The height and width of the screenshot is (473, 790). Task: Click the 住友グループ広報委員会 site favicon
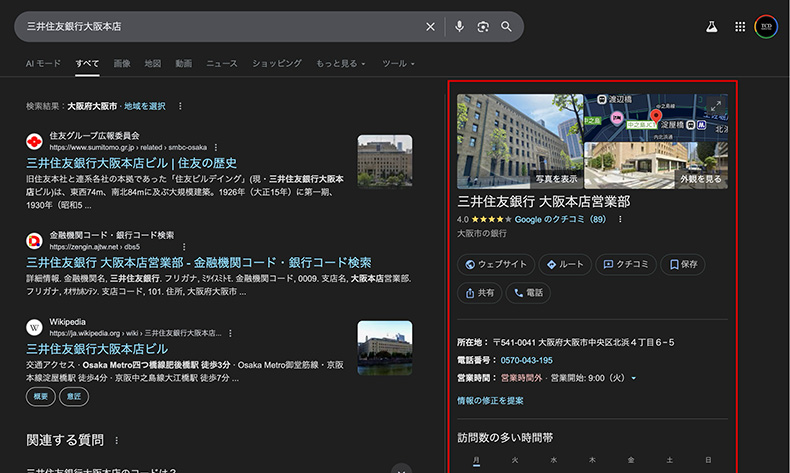[x=34, y=142]
